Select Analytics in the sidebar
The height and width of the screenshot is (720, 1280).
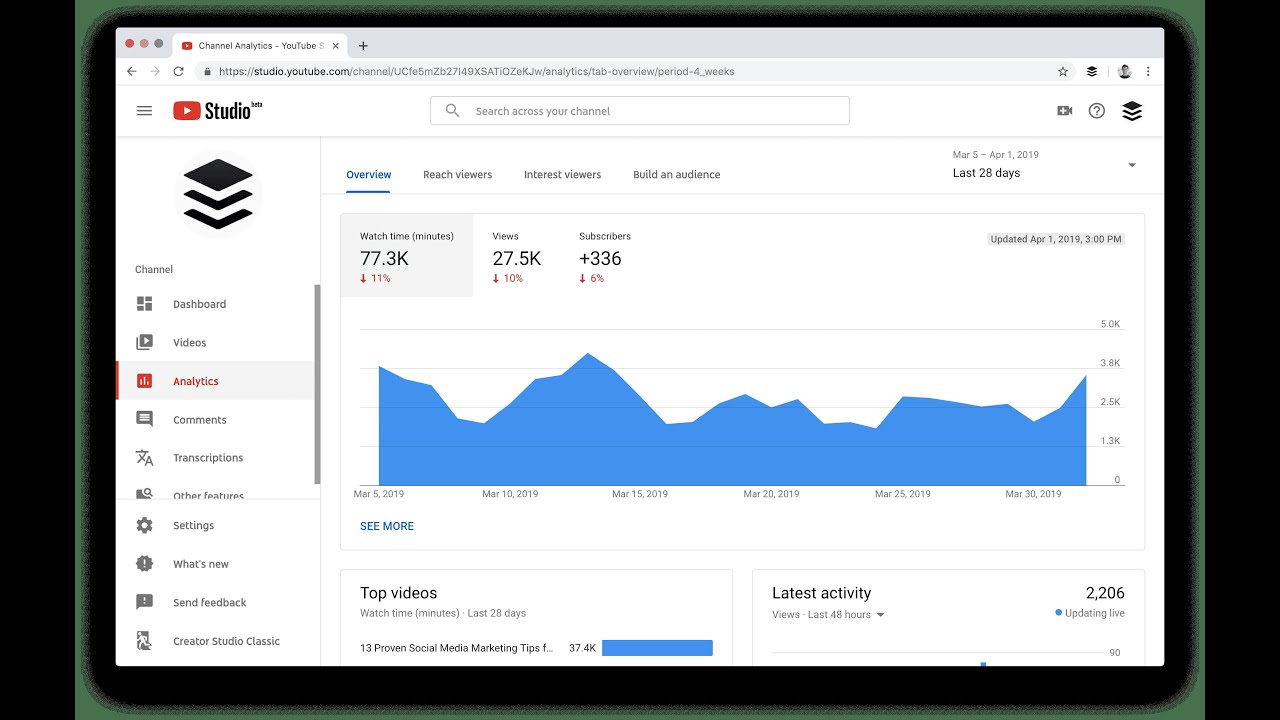pos(218,381)
